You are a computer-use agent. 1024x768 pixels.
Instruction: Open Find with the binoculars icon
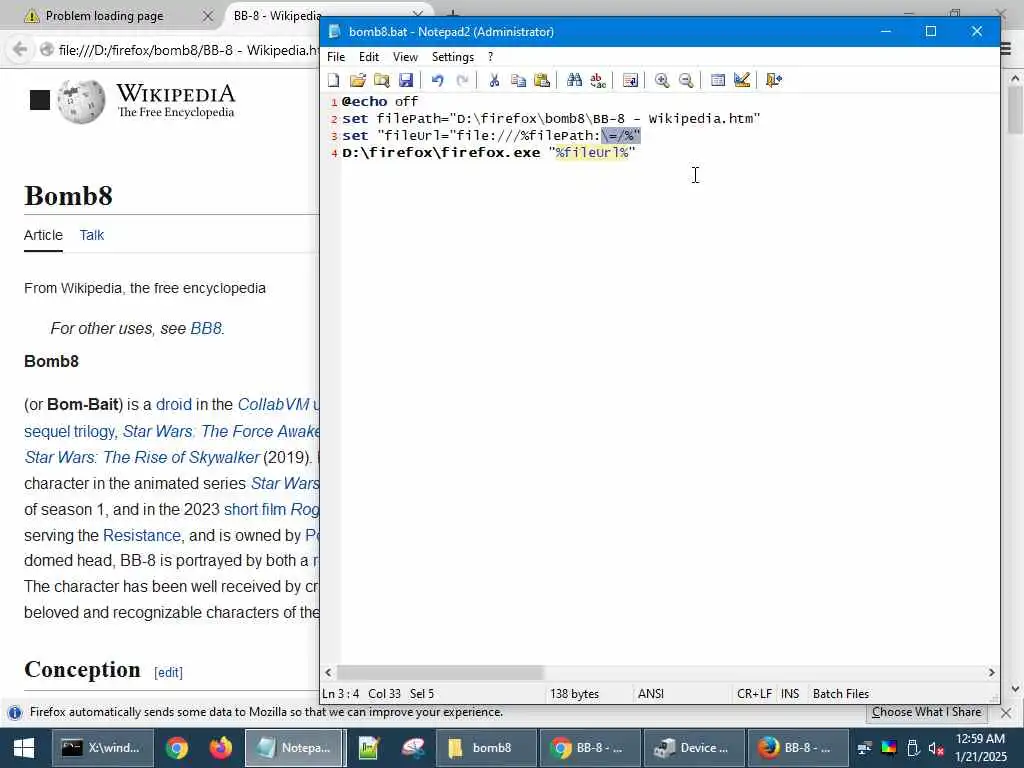(574, 80)
